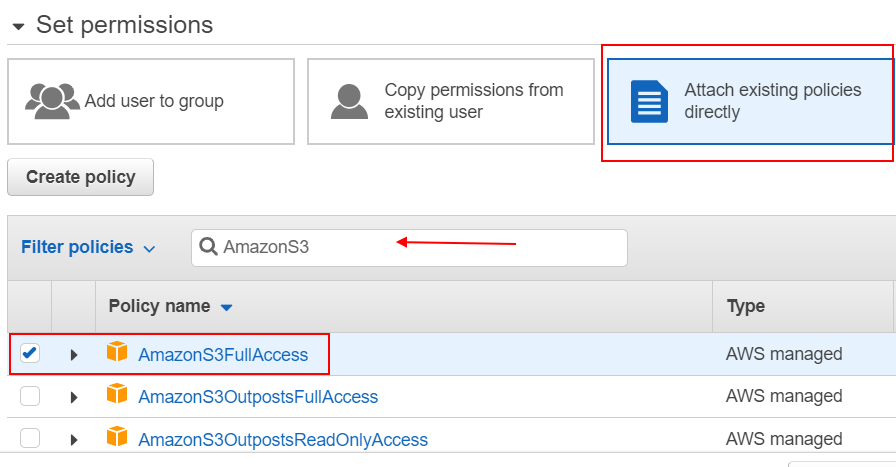Expand the AmazonS3OutpostsReadOnlyAccess row details
The height and width of the screenshot is (467, 896).
[x=74, y=440]
